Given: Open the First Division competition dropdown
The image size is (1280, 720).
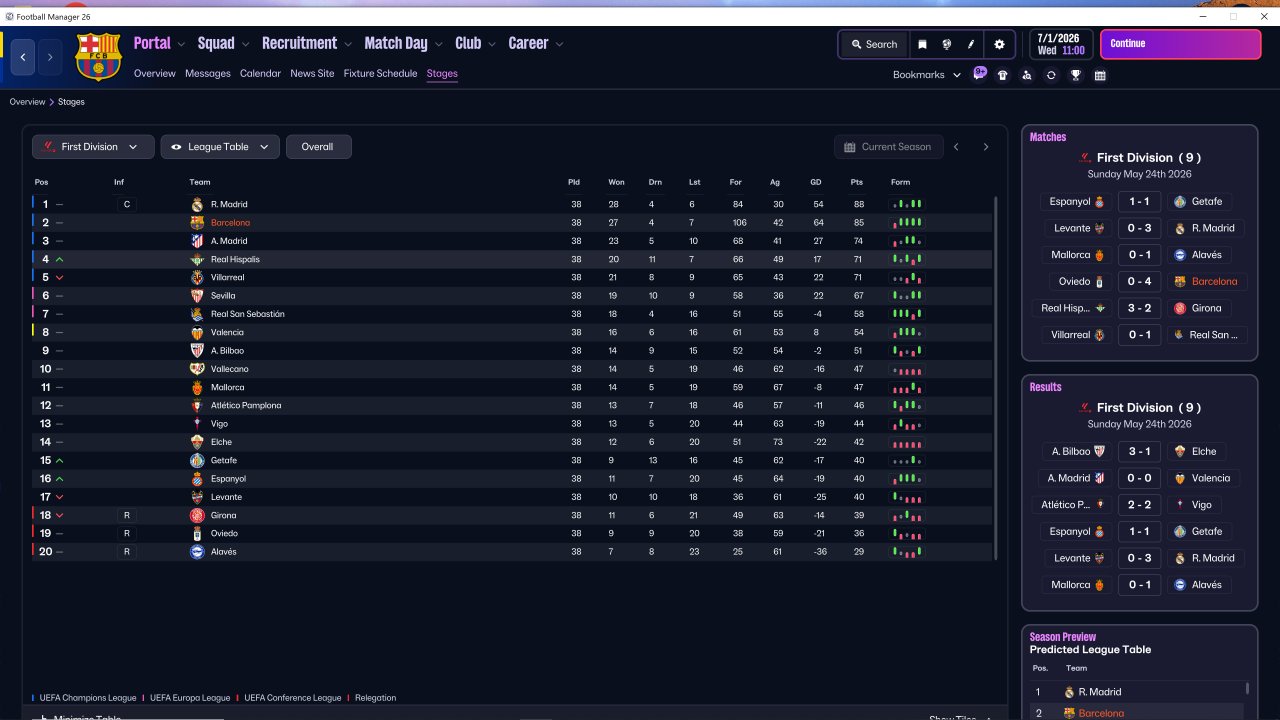Looking at the screenshot, I should click(93, 147).
